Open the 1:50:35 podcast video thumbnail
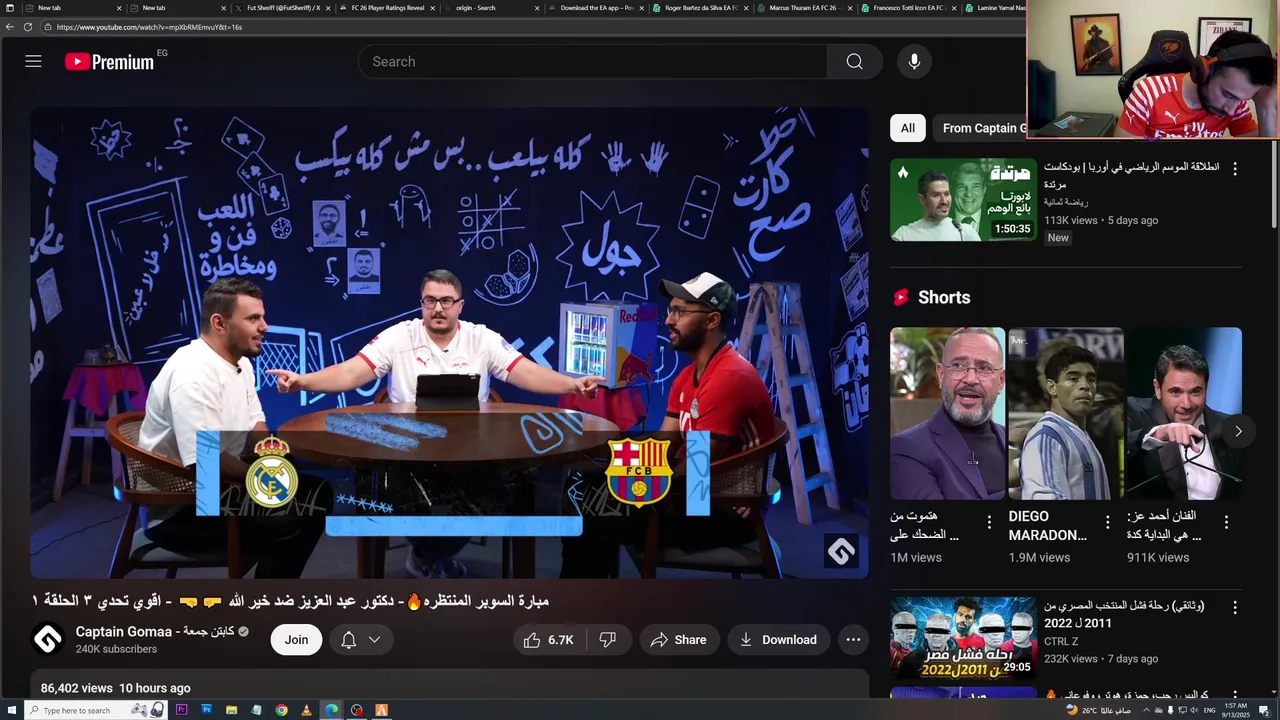 963,200
